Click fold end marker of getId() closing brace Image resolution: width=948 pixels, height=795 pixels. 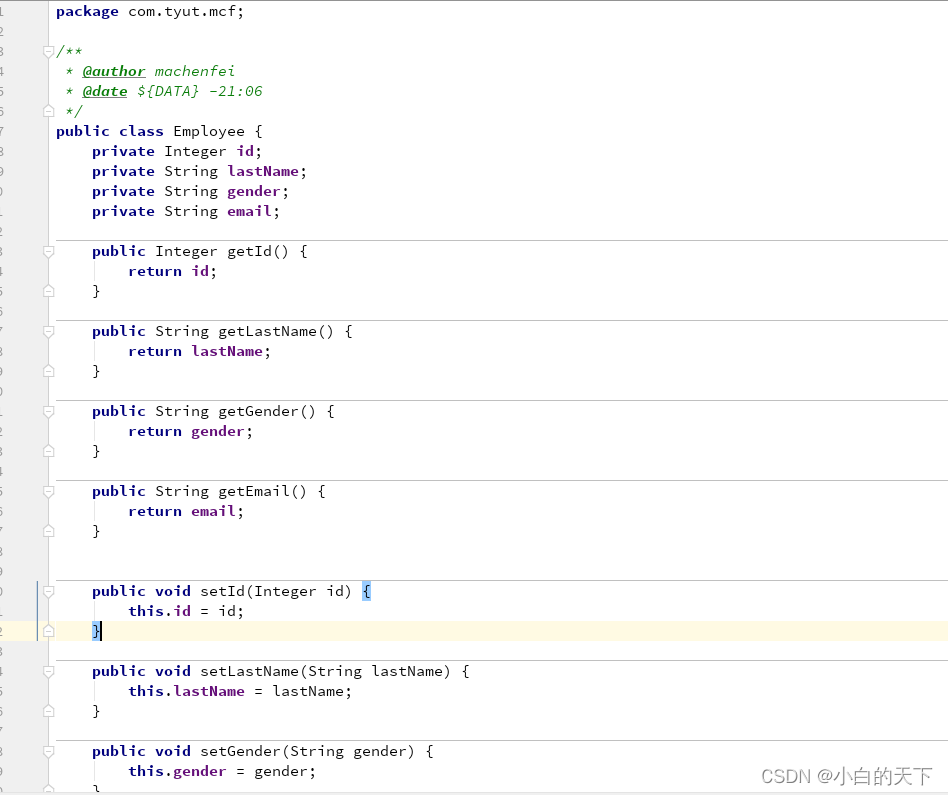pyautogui.click(x=49, y=291)
